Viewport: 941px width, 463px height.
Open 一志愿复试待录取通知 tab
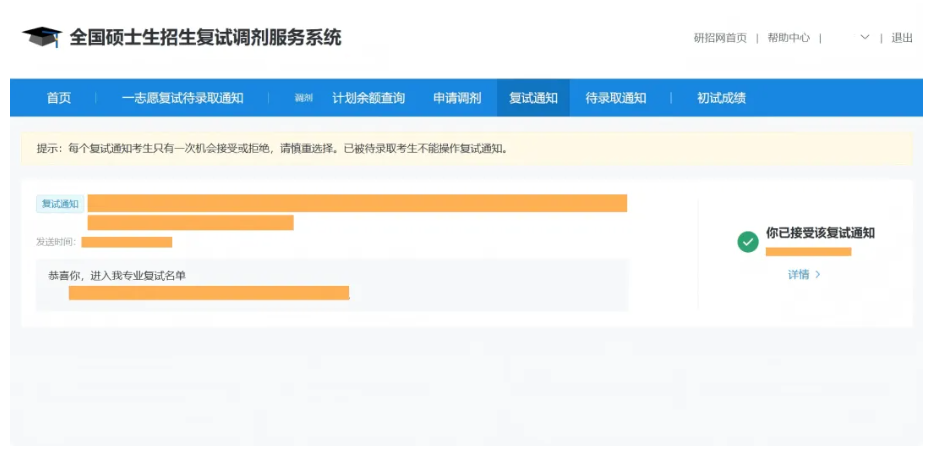[182, 98]
